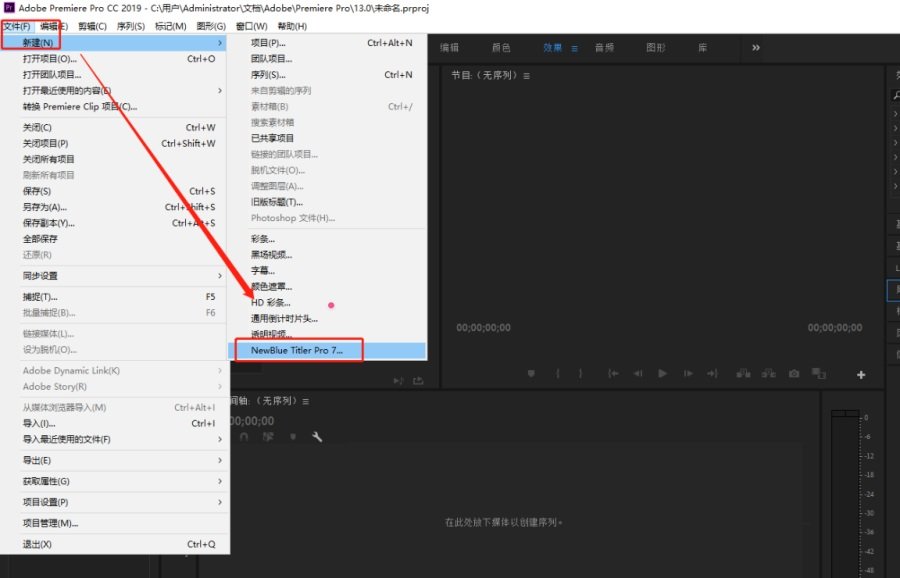The width and height of the screenshot is (900, 578).
Task: Expand the 项目设置 submenu arrow
Action: 220,502
